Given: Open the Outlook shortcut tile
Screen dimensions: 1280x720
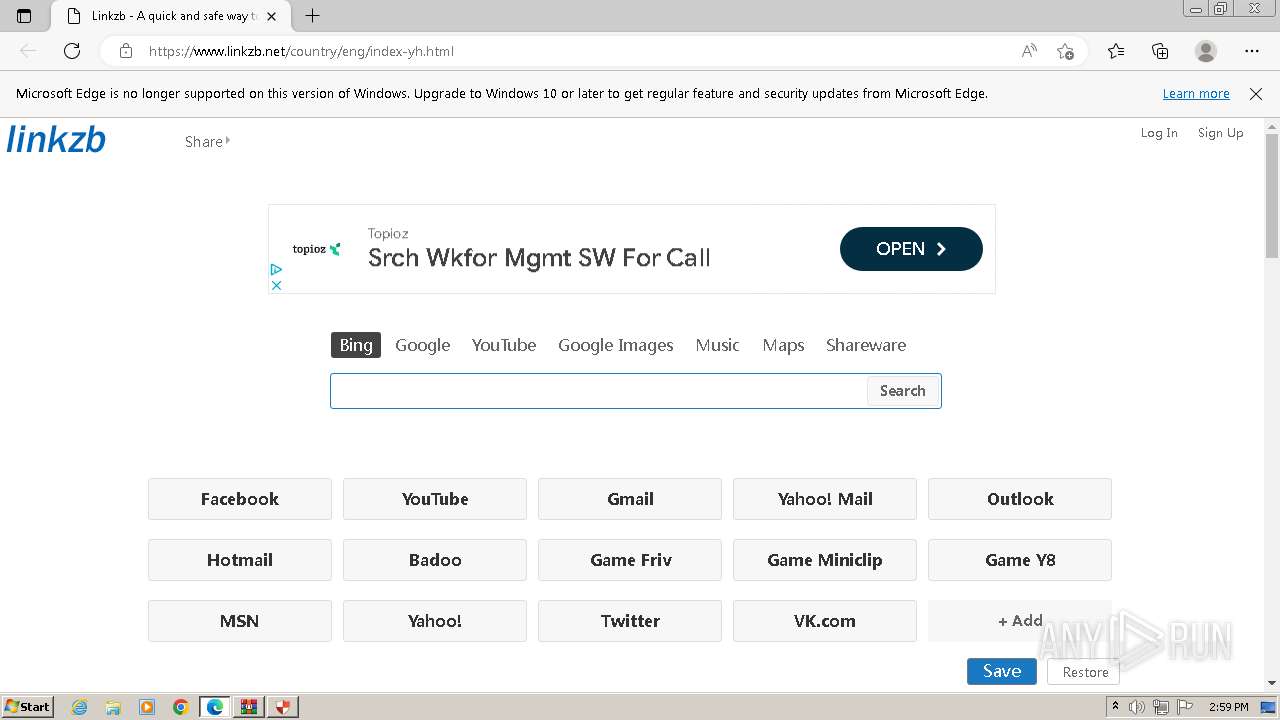Looking at the screenshot, I should pyautogui.click(x=1020, y=499).
